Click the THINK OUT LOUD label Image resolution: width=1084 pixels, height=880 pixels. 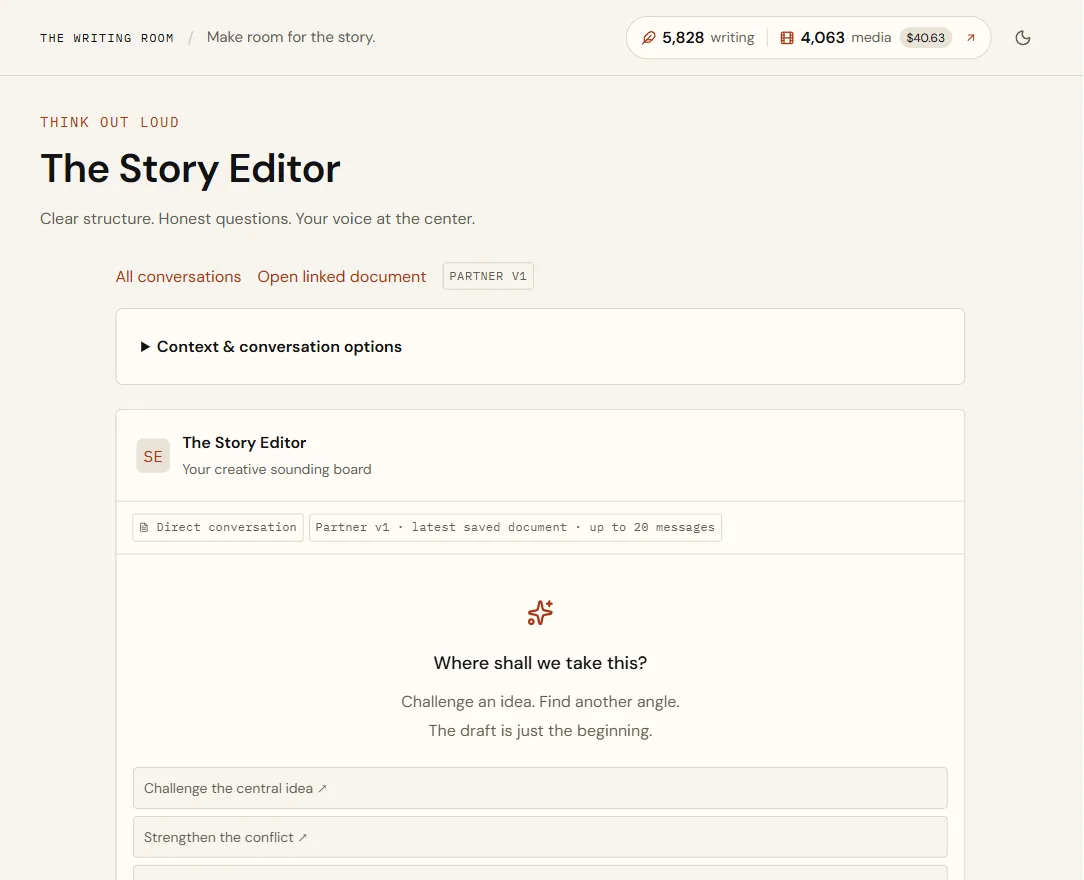[109, 122]
